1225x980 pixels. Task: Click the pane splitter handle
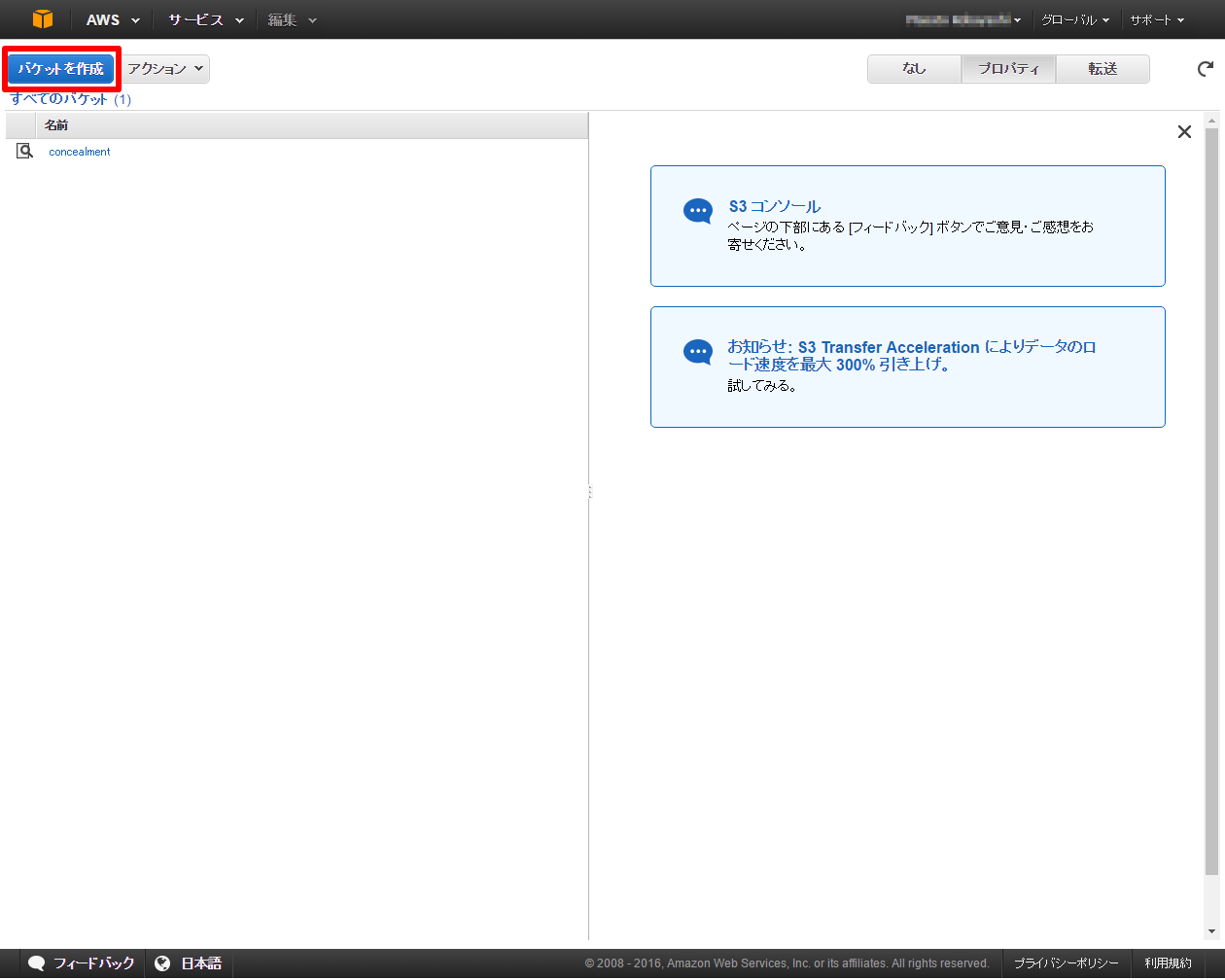click(589, 493)
